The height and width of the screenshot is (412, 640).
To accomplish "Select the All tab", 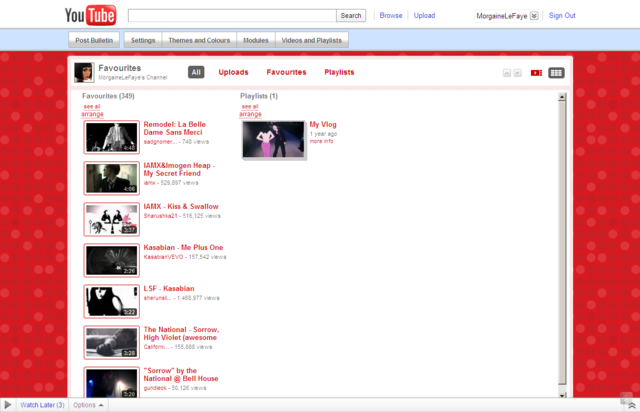I will 196,72.
